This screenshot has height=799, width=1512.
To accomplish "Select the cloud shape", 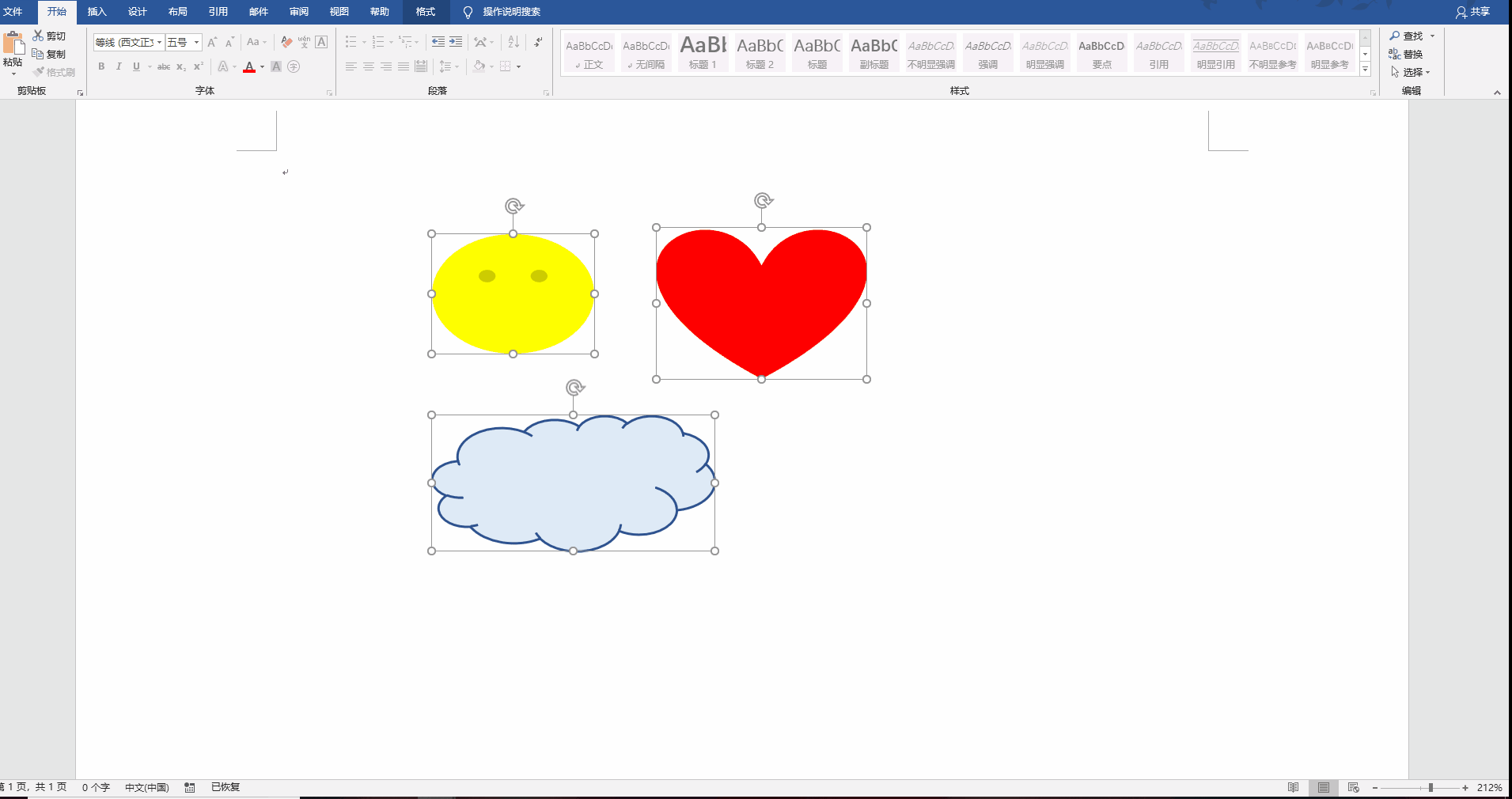I will tap(573, 483).
